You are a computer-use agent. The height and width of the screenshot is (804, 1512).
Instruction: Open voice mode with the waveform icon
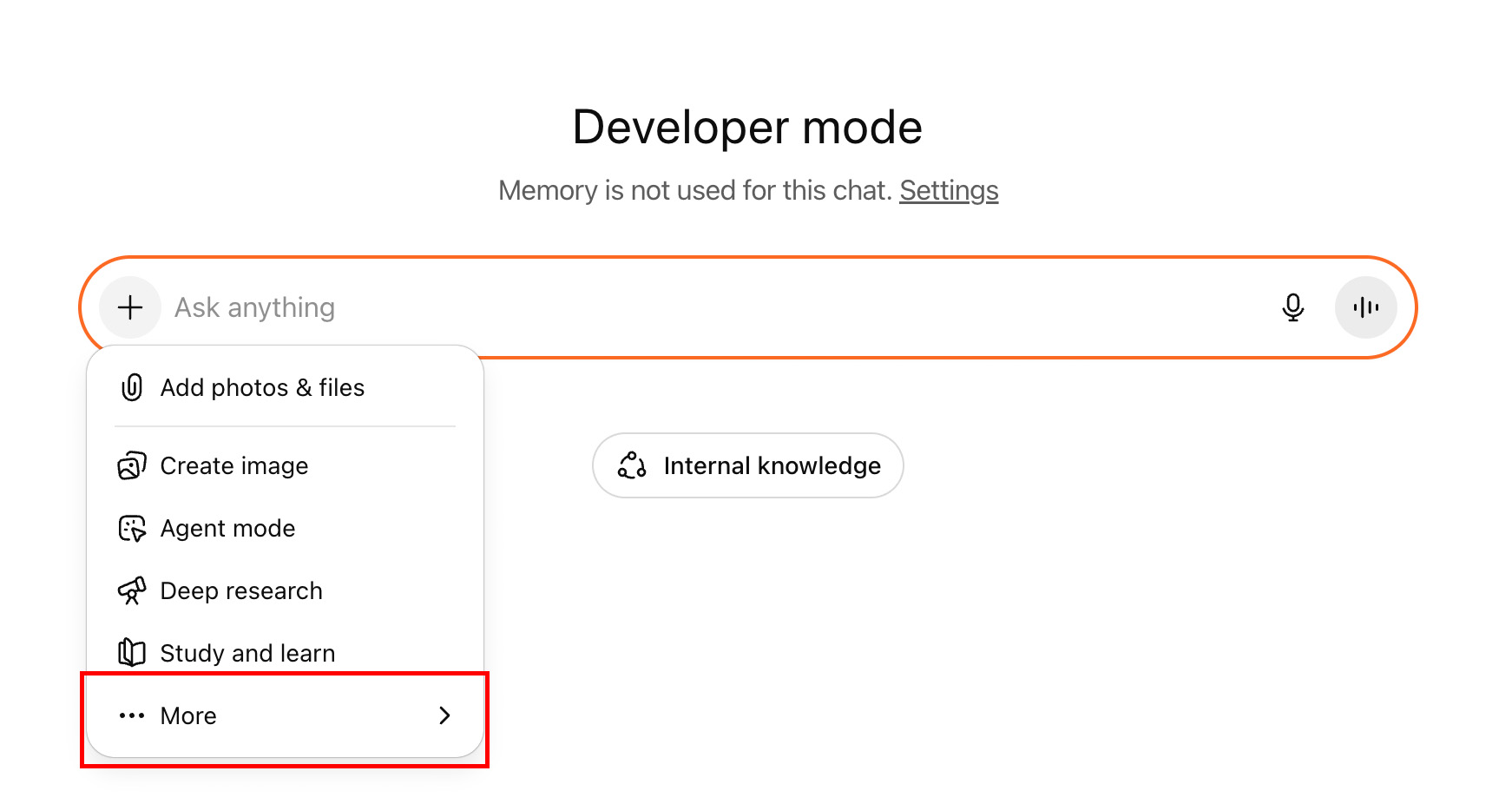(x=1365, y=306)
